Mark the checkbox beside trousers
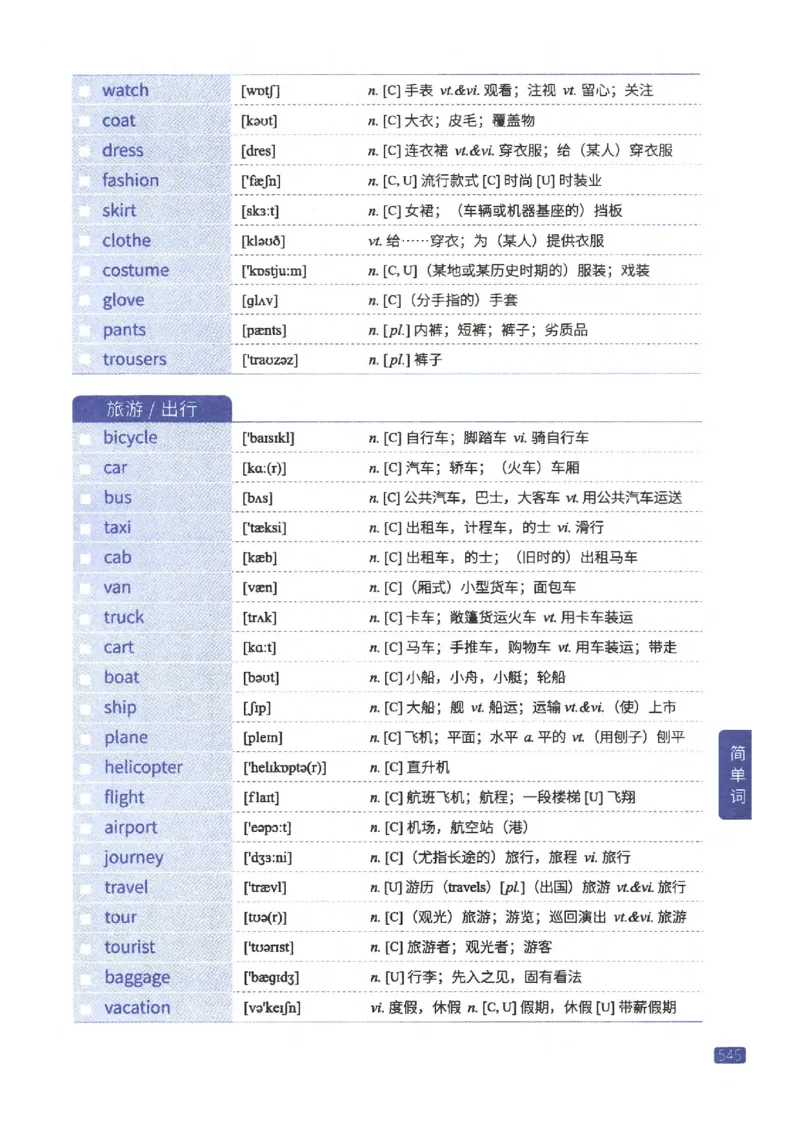This screenshot has width=800, height=1132. [85, 359]
